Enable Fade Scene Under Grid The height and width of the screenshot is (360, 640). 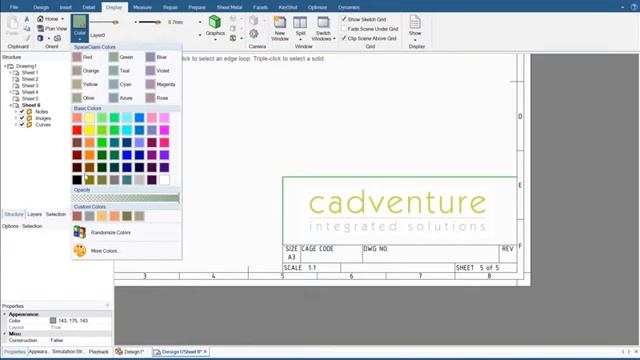[344, 29]
